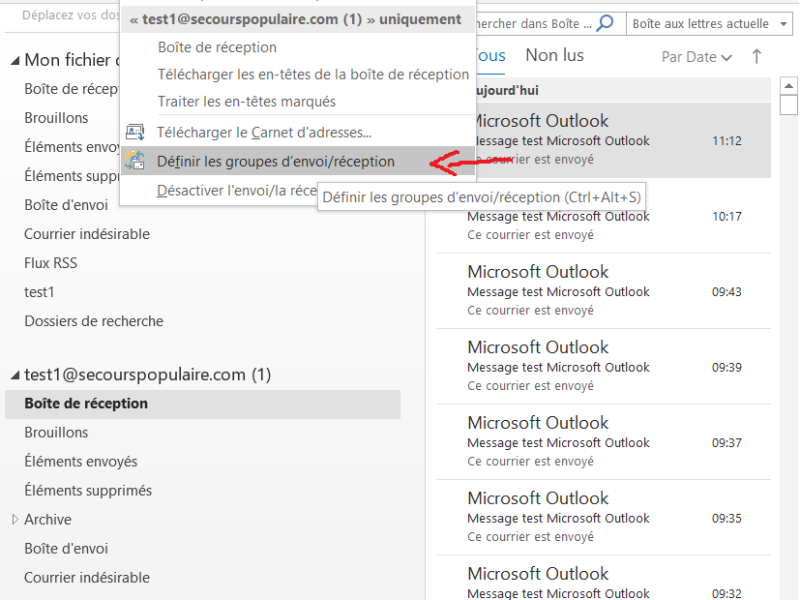Open Brouillons under Mon fichier

point(56,118)
